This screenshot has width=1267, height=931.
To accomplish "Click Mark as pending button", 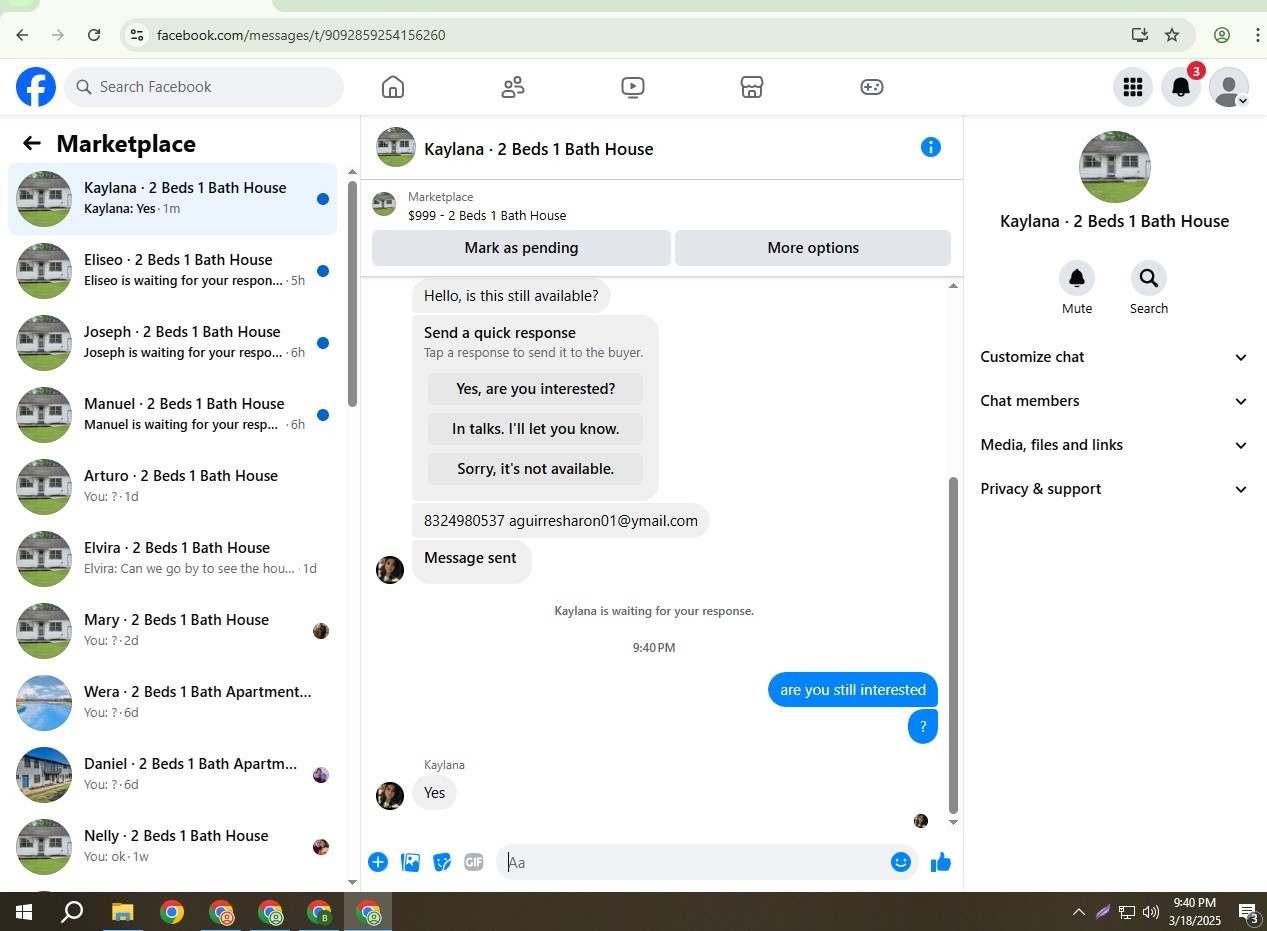I will [x=521, y=248].
